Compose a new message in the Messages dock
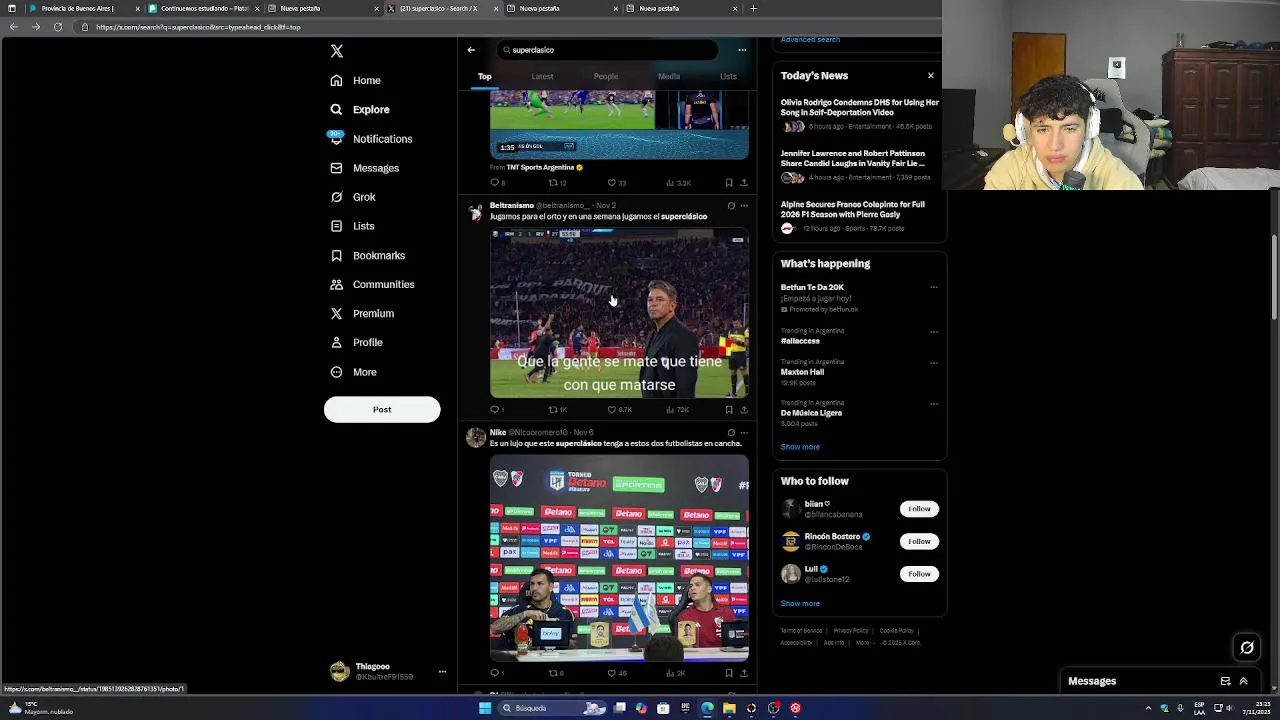The image size is (1280, 720). [x=1225, y=681]
